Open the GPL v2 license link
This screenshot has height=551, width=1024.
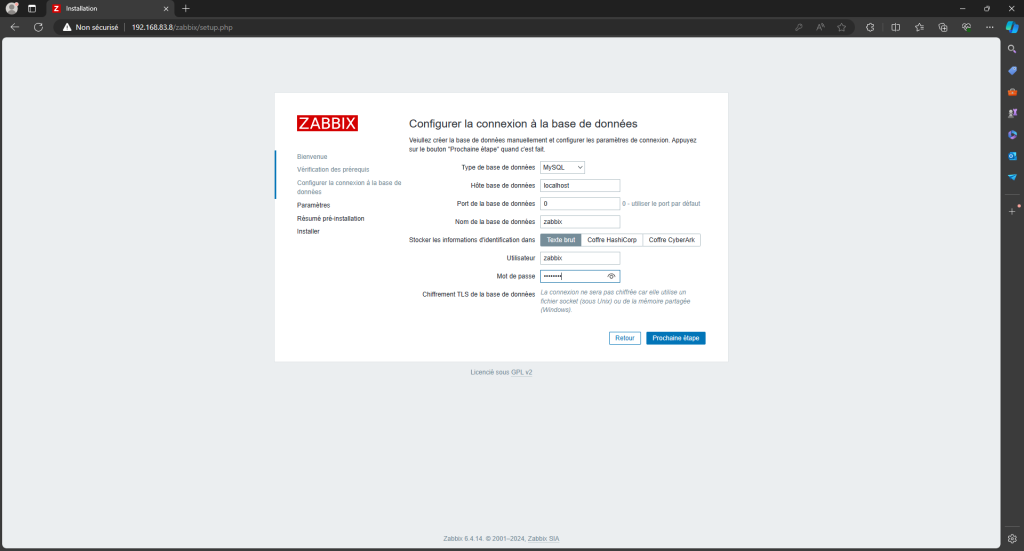[x=522, y=372]
